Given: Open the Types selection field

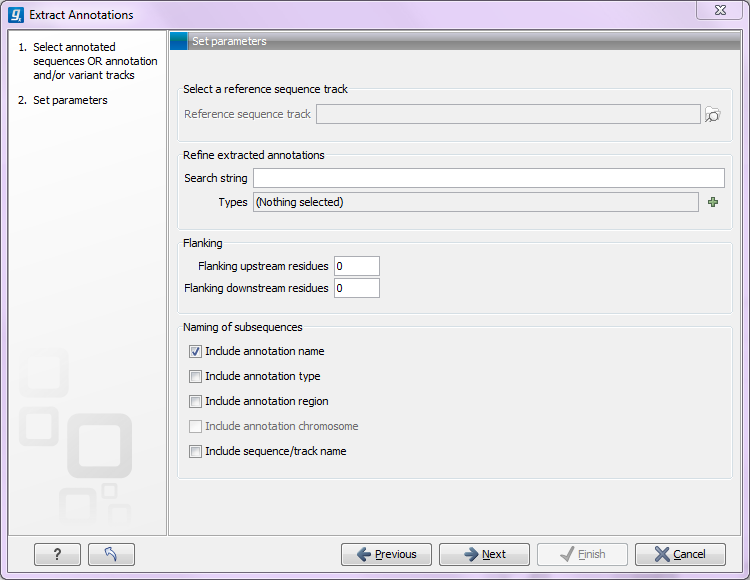Looking at the screenshot, I should pos(475,202).
